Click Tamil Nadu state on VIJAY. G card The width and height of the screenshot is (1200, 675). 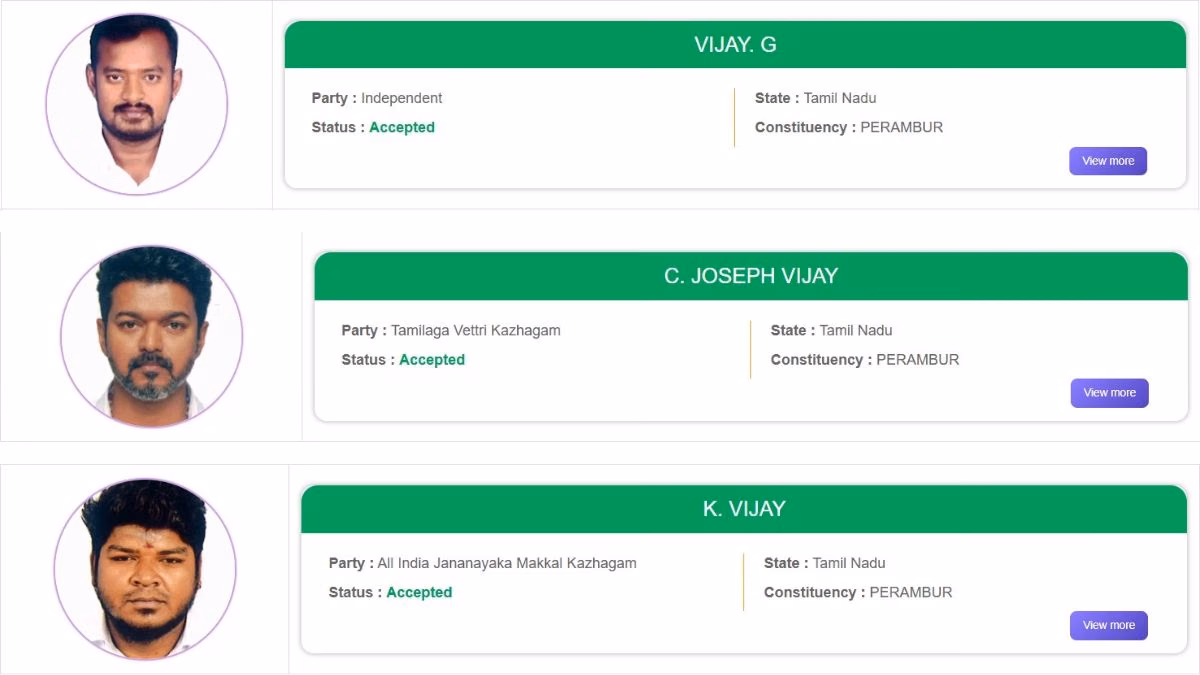coord(840,98)
